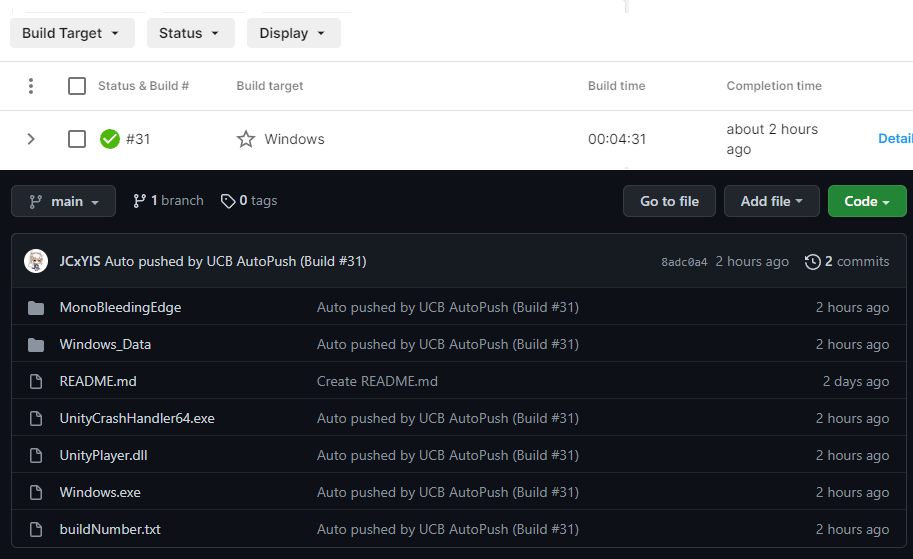
Task: Check the box for build #31
Action: (x=77, y=139)
